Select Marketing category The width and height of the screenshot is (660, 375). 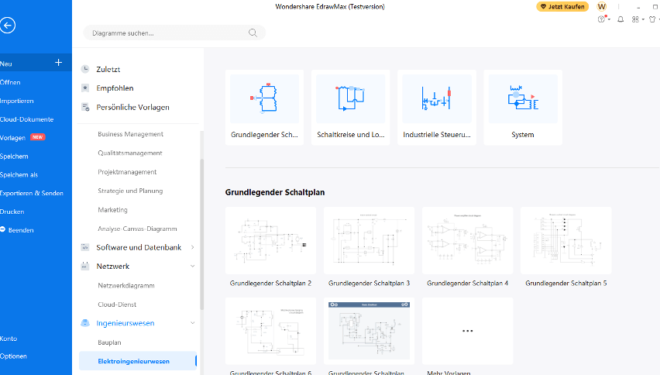tap(112, 210)
